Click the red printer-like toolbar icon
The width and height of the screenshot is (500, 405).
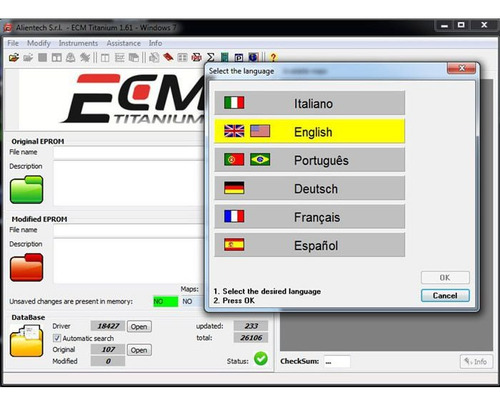pyautogui.click(x=196, y=58)
